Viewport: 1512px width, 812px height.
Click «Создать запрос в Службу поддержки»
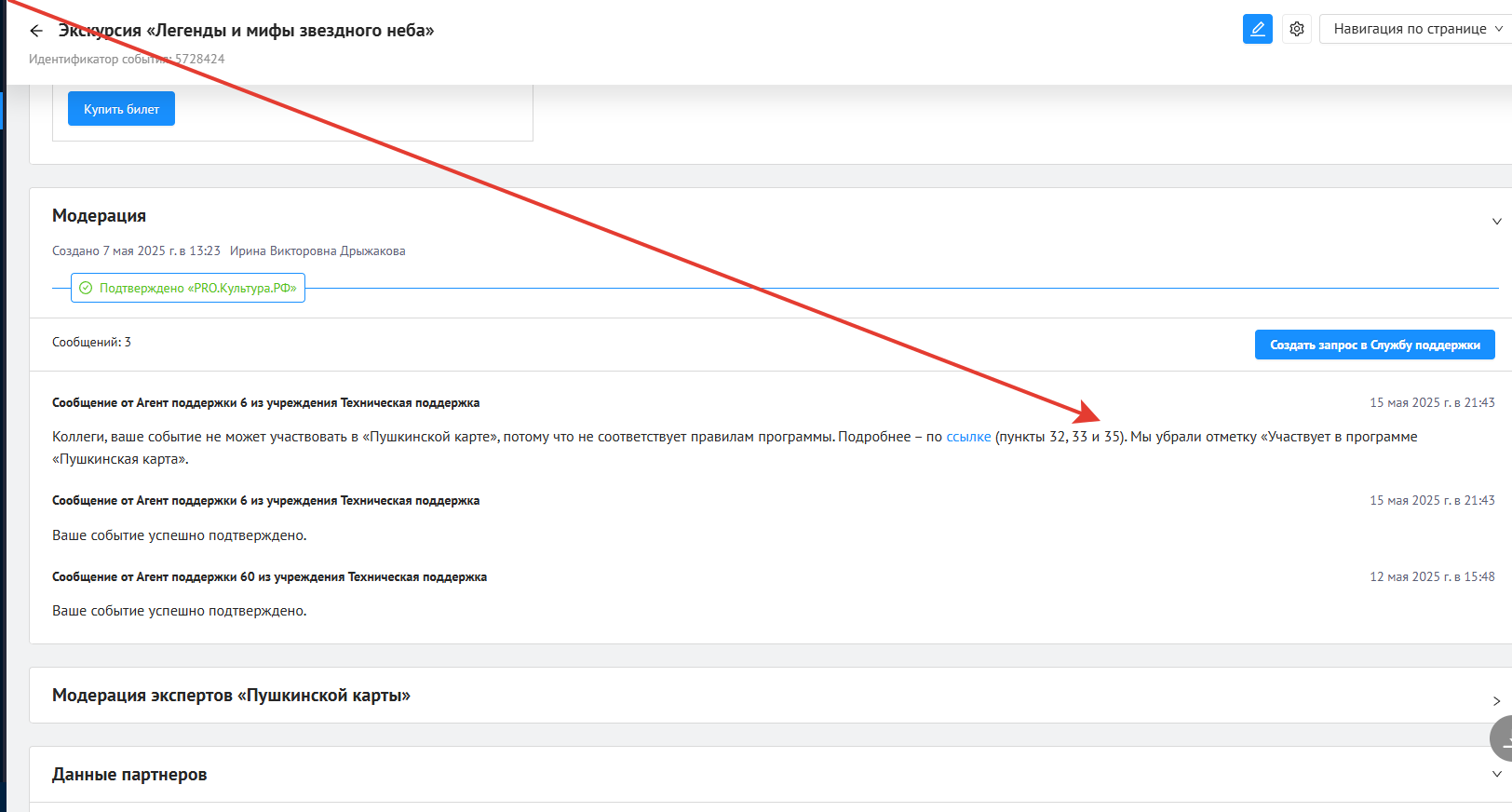[1374, 345]
